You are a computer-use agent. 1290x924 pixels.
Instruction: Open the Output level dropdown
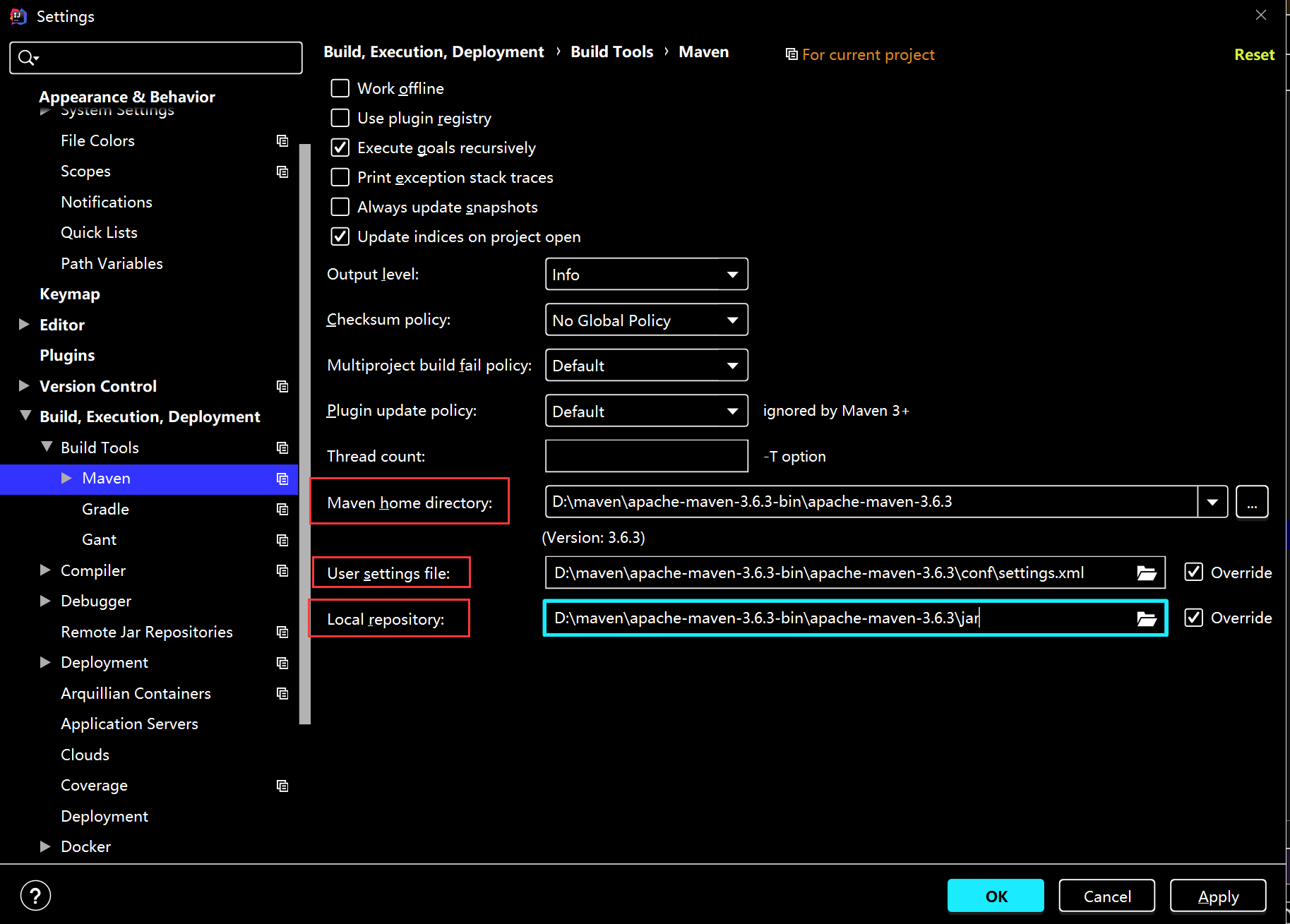[x=647, y=274]
